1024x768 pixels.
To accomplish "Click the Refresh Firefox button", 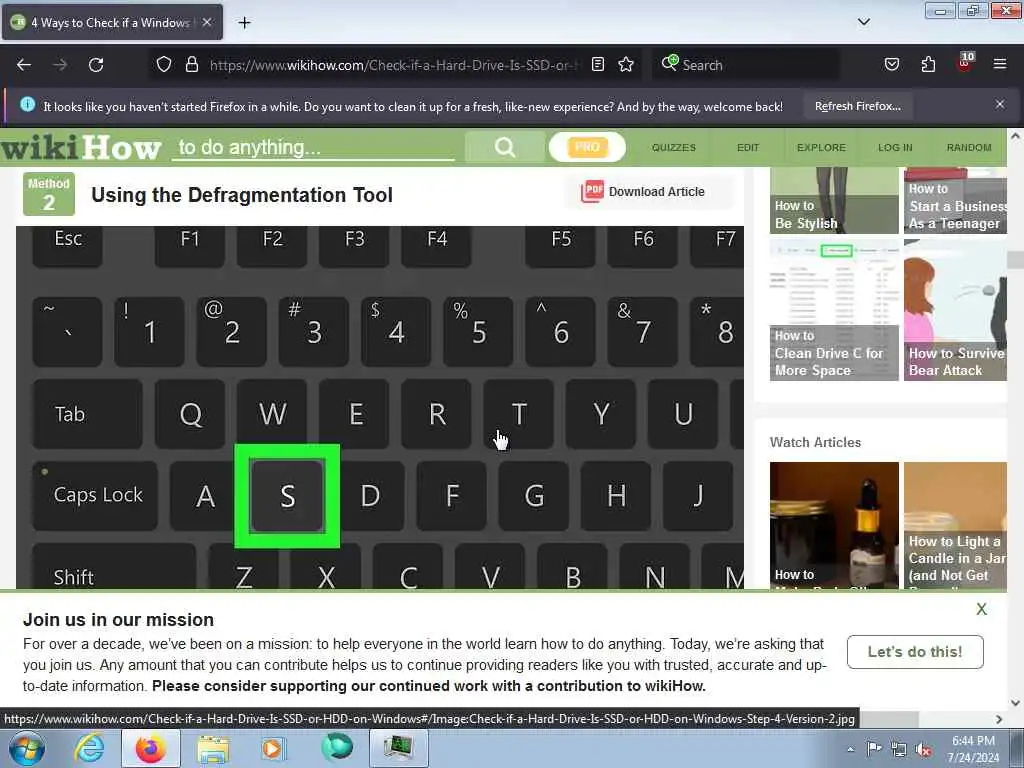I will pyautogui.click(x=857, y=106).
